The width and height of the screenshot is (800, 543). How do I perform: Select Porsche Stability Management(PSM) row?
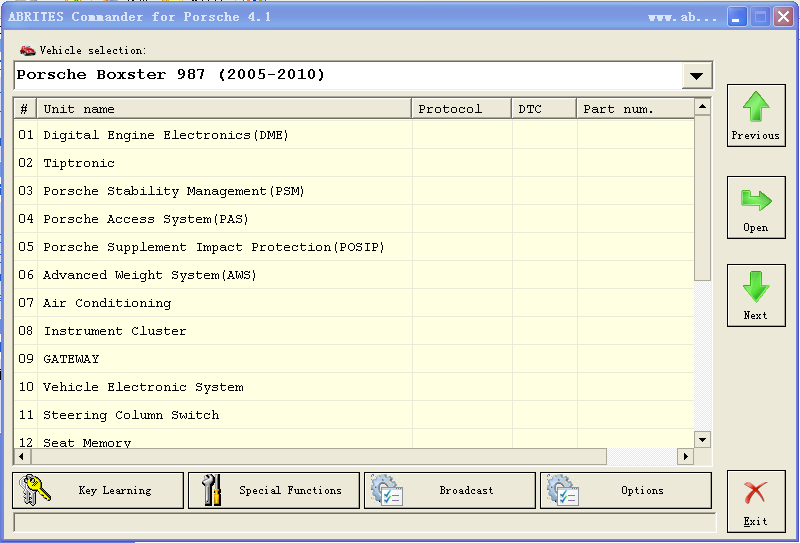point(354,191)
